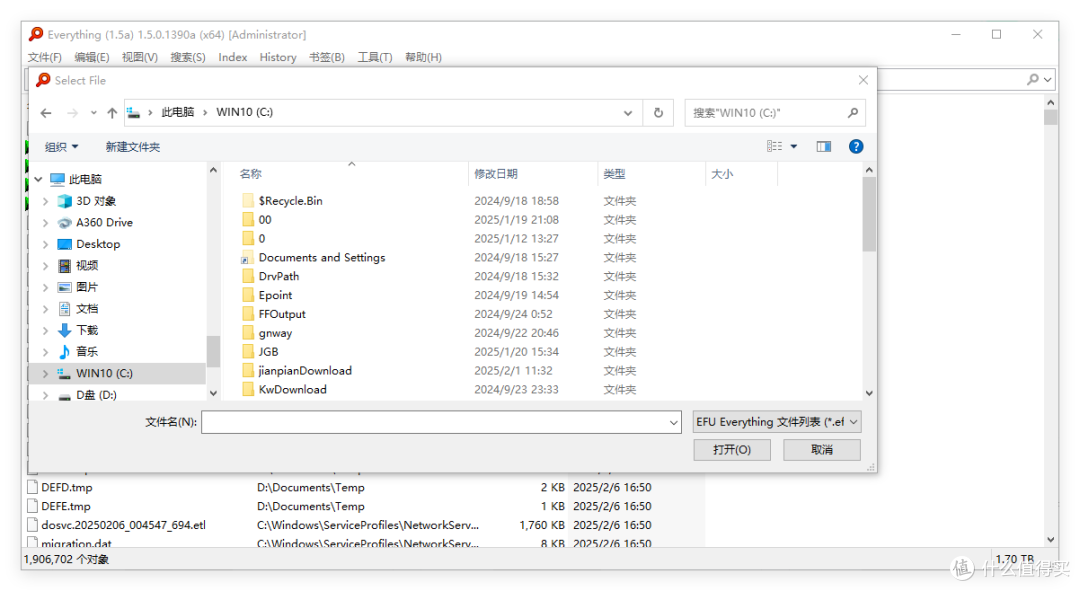Open the 文件(F) menu
1080x591 pixels.
tap(44, 57)
